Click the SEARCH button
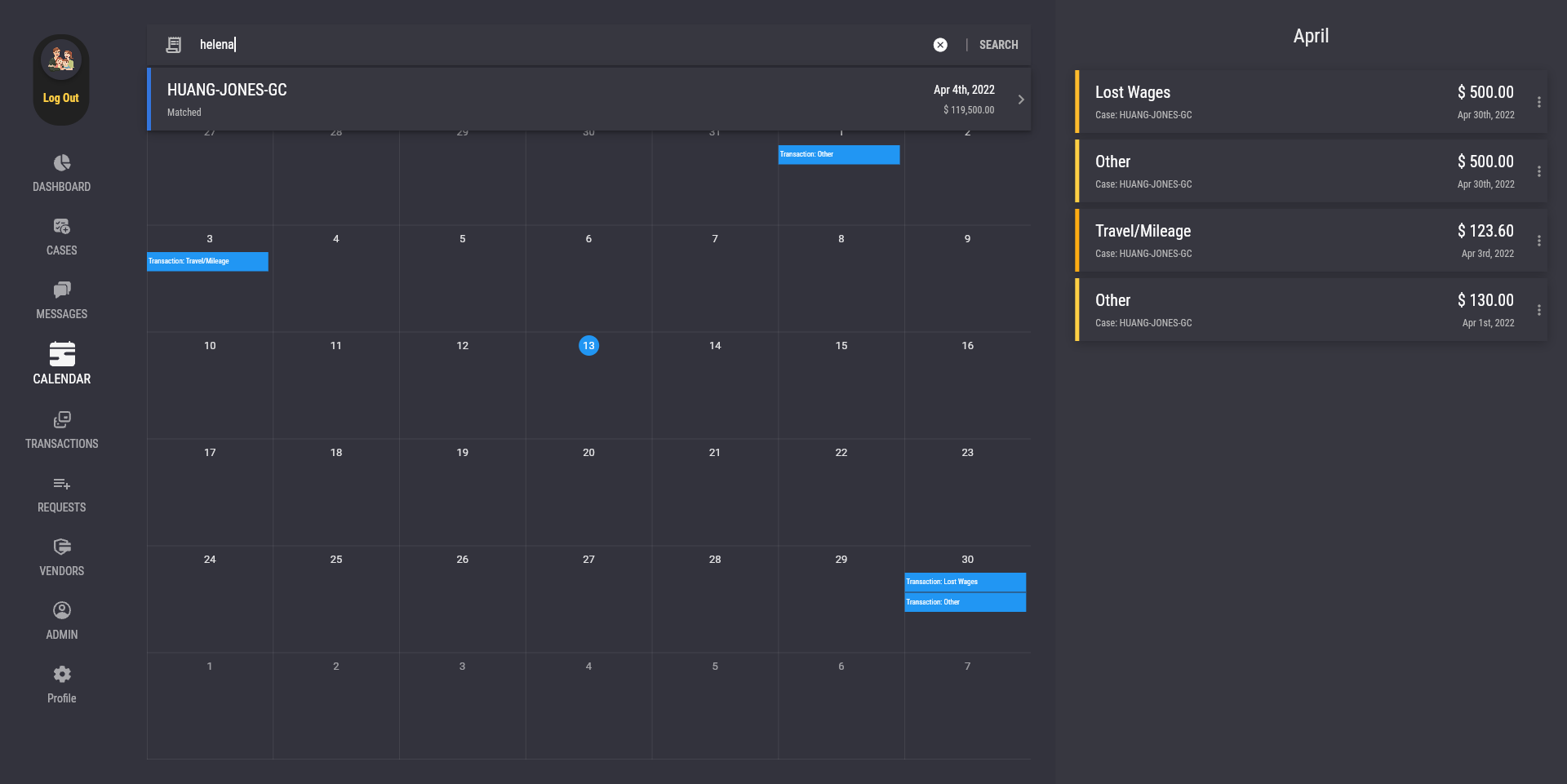Image resolution: width=1567 pixels, height=784 pixels. point(998,45)
